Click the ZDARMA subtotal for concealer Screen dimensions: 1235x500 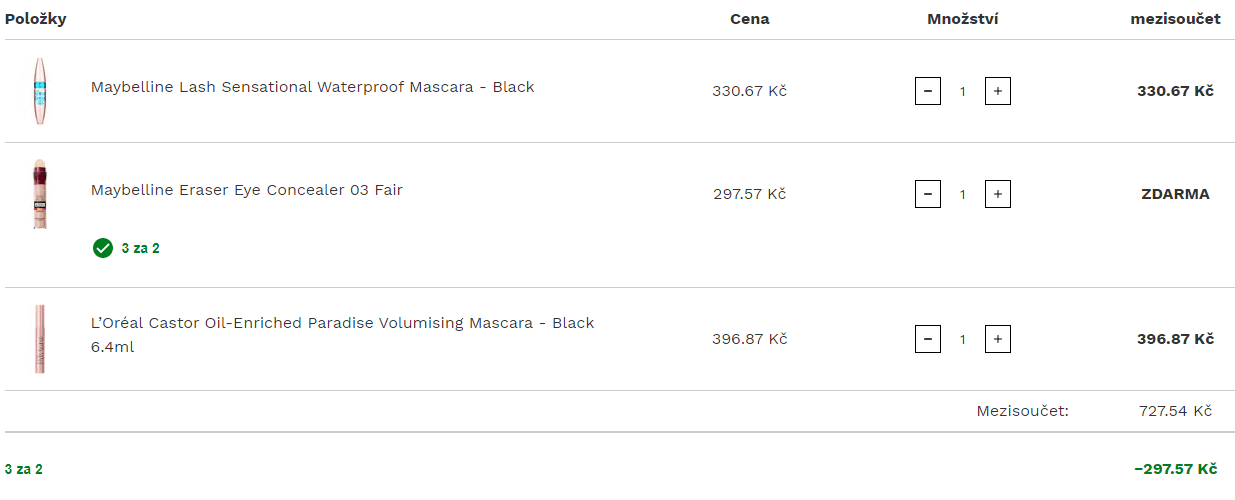(x=1175, y=194)
